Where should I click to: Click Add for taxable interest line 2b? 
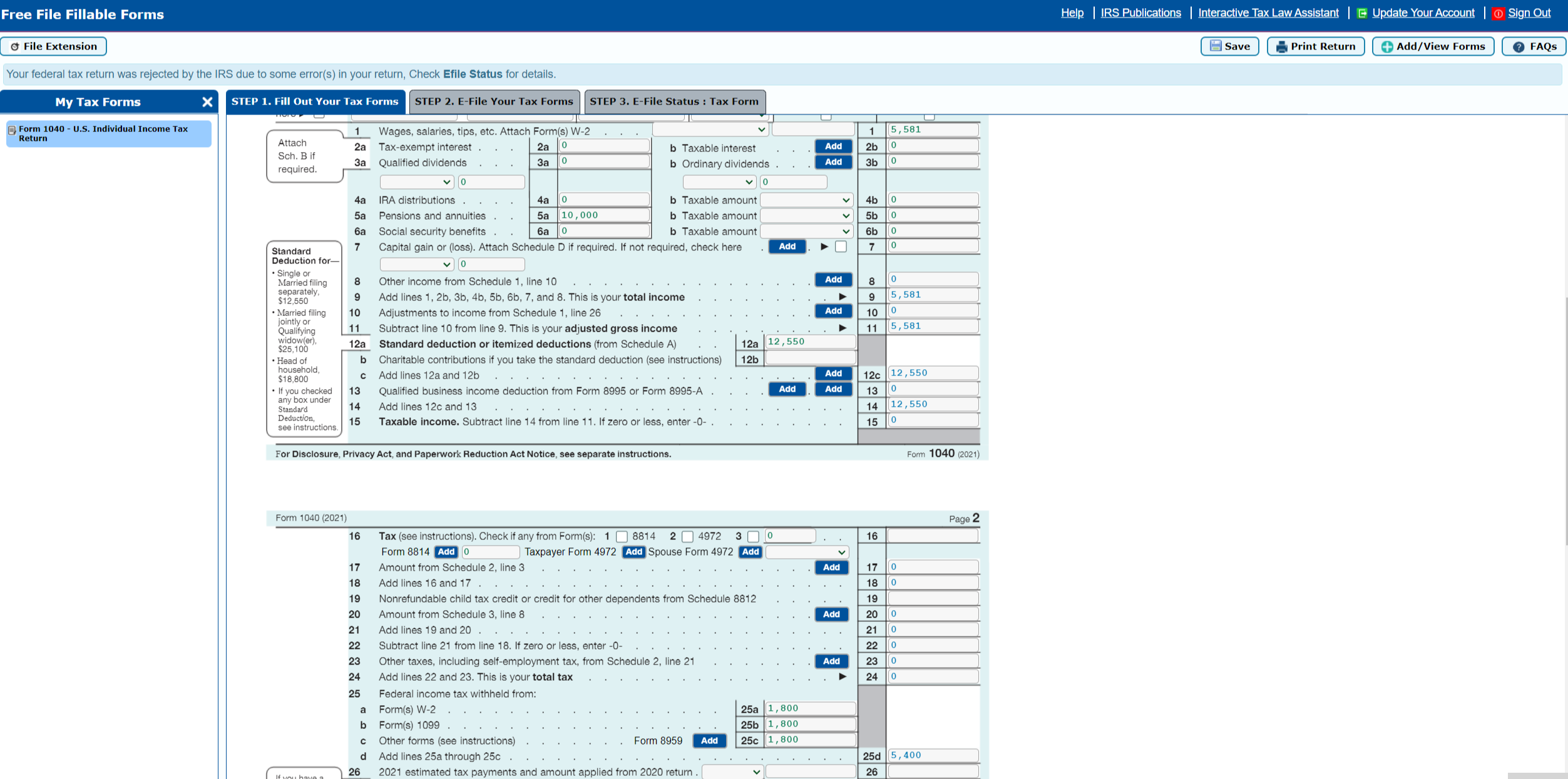coord(833,146)
